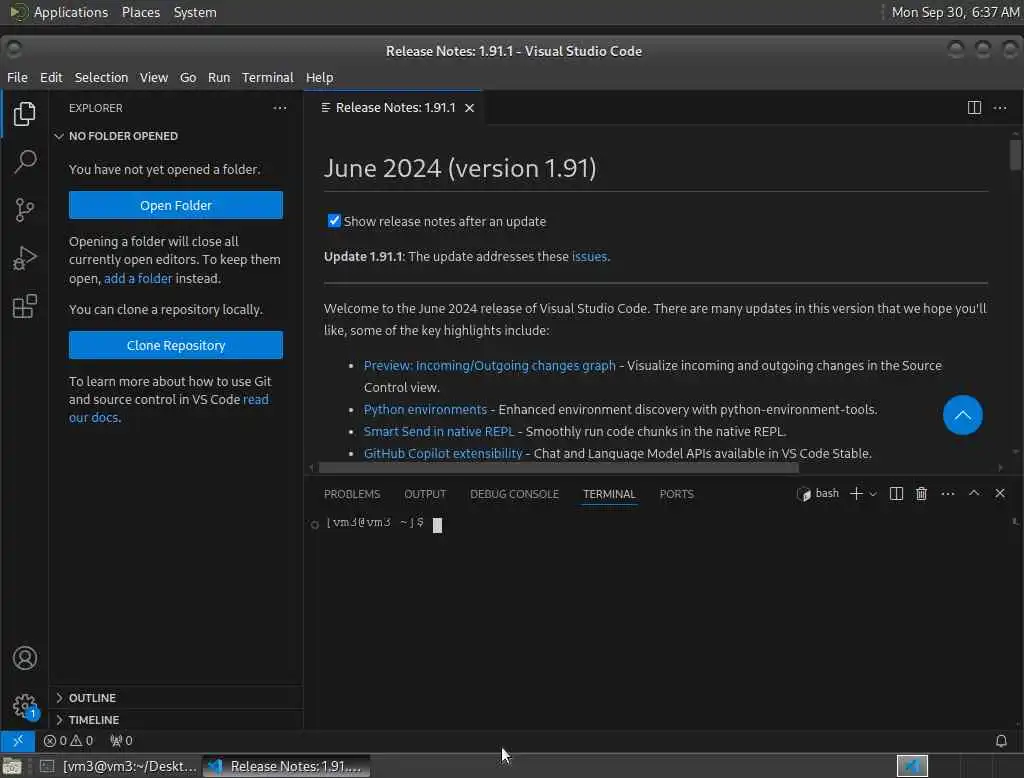Click the show desktop icon in taskbar
1024x778 pixels.
click(x=12, y=766)
